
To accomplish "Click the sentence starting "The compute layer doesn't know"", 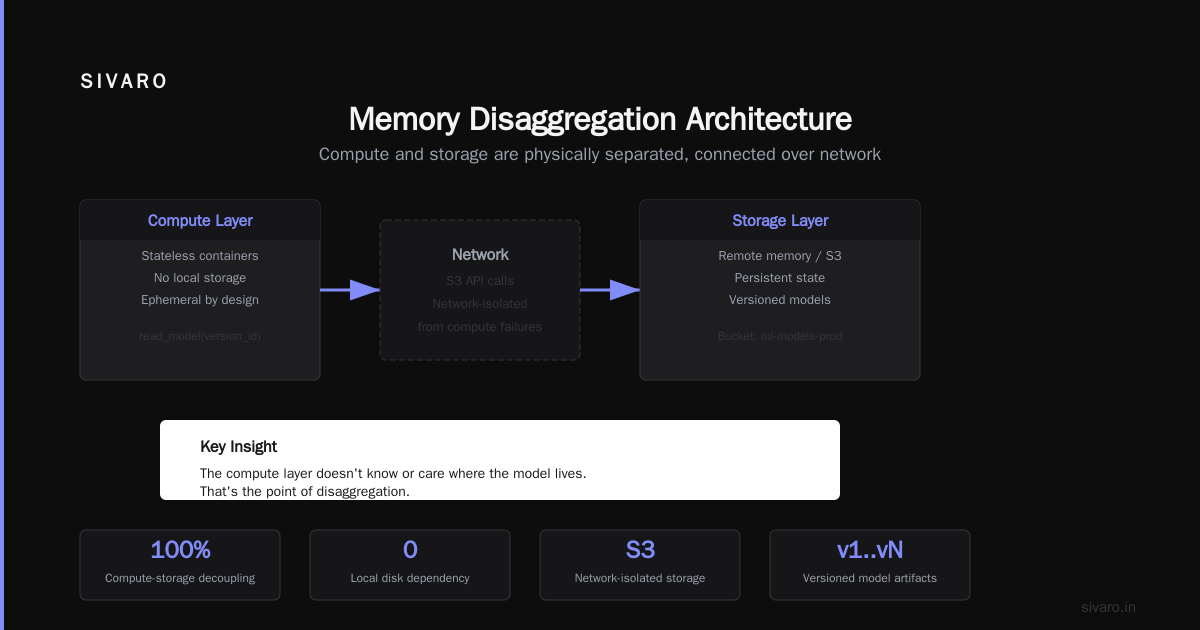I will click(393, 474).
